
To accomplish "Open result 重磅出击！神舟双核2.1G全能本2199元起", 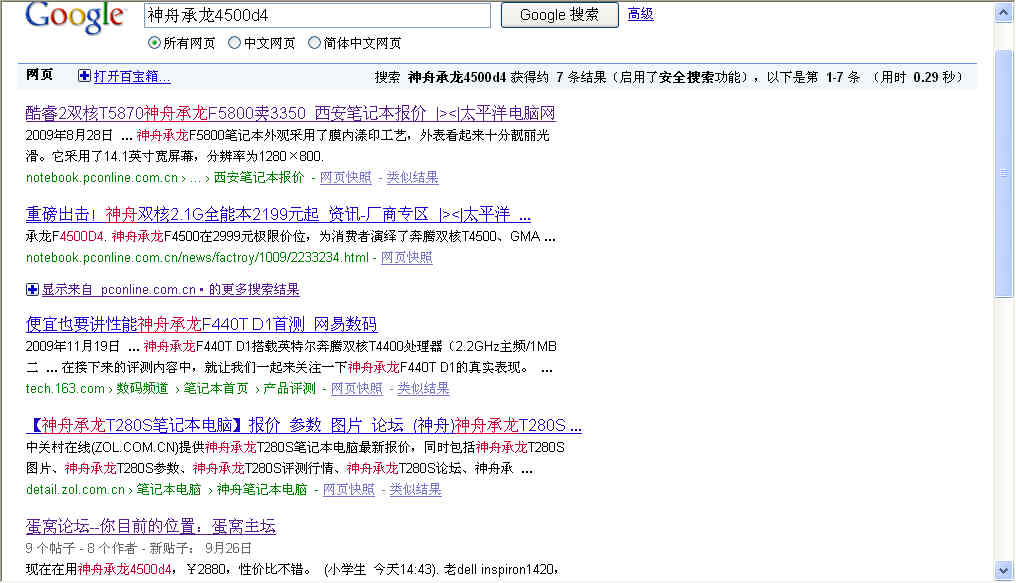I will coord(278,214).
